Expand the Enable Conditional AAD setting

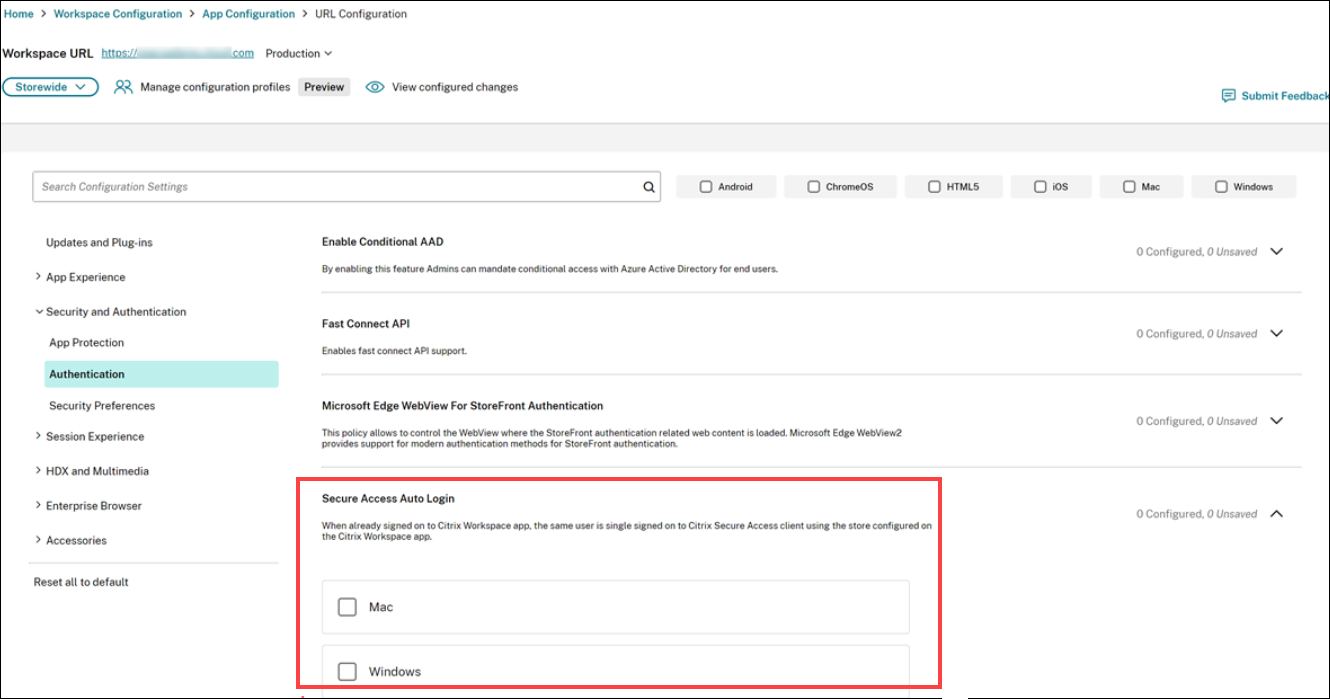click(1277, 251)
